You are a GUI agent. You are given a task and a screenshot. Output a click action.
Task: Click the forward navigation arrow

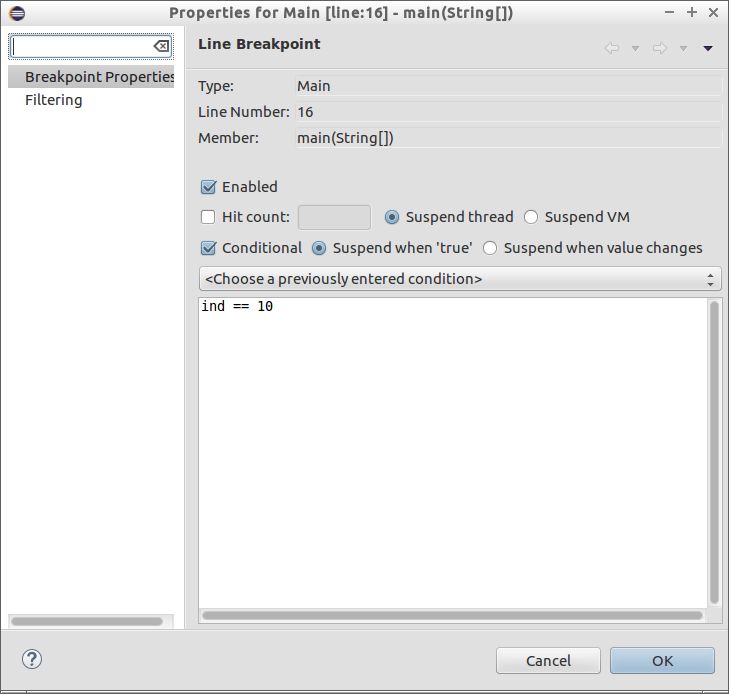659,48
